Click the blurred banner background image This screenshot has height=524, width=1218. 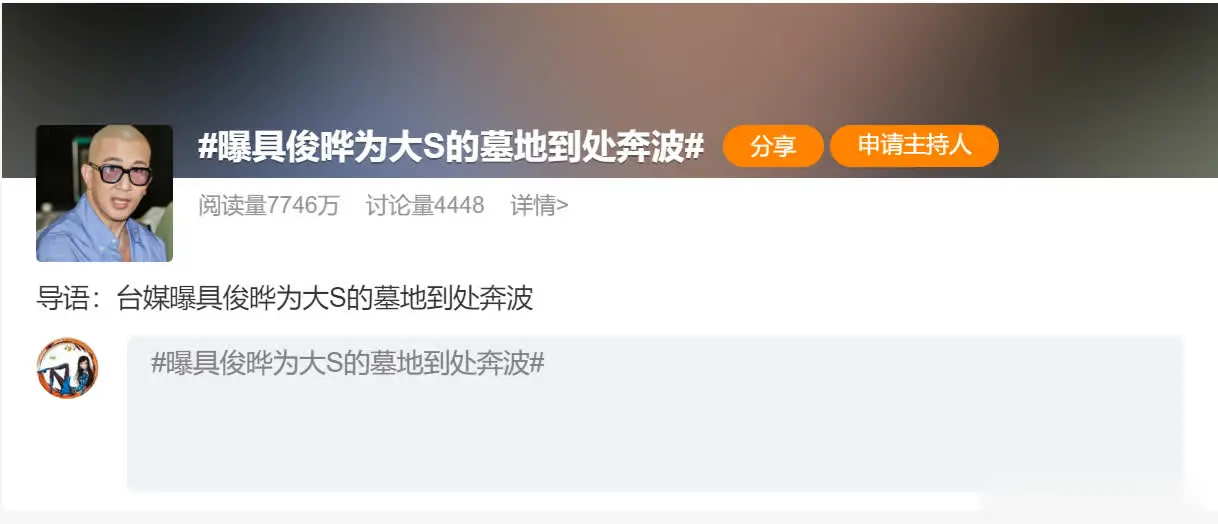609,60
